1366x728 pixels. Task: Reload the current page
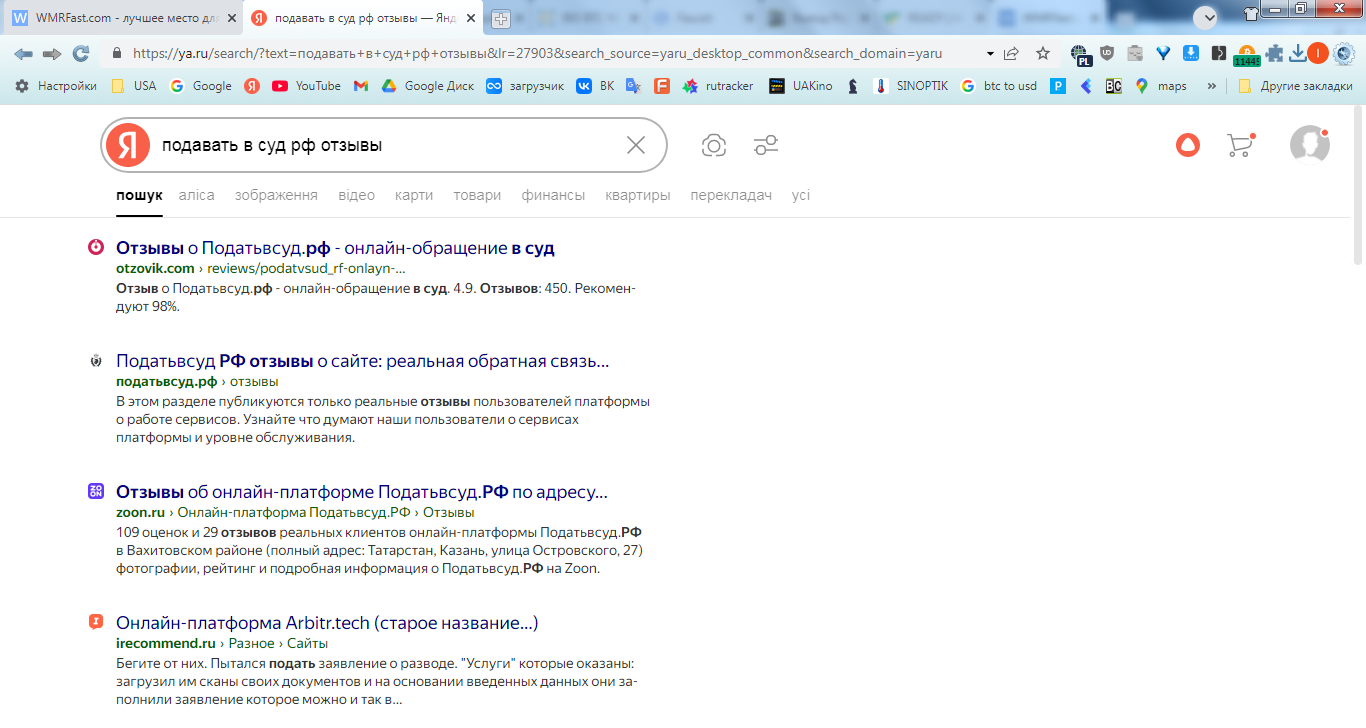point(81,53)
